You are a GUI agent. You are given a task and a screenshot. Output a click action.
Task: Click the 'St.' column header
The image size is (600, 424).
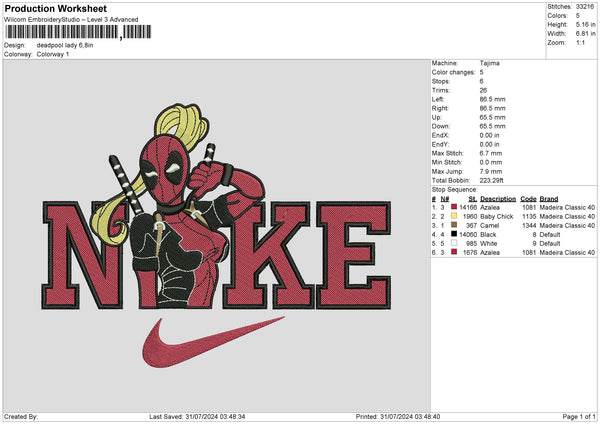[x=473, y=199]
